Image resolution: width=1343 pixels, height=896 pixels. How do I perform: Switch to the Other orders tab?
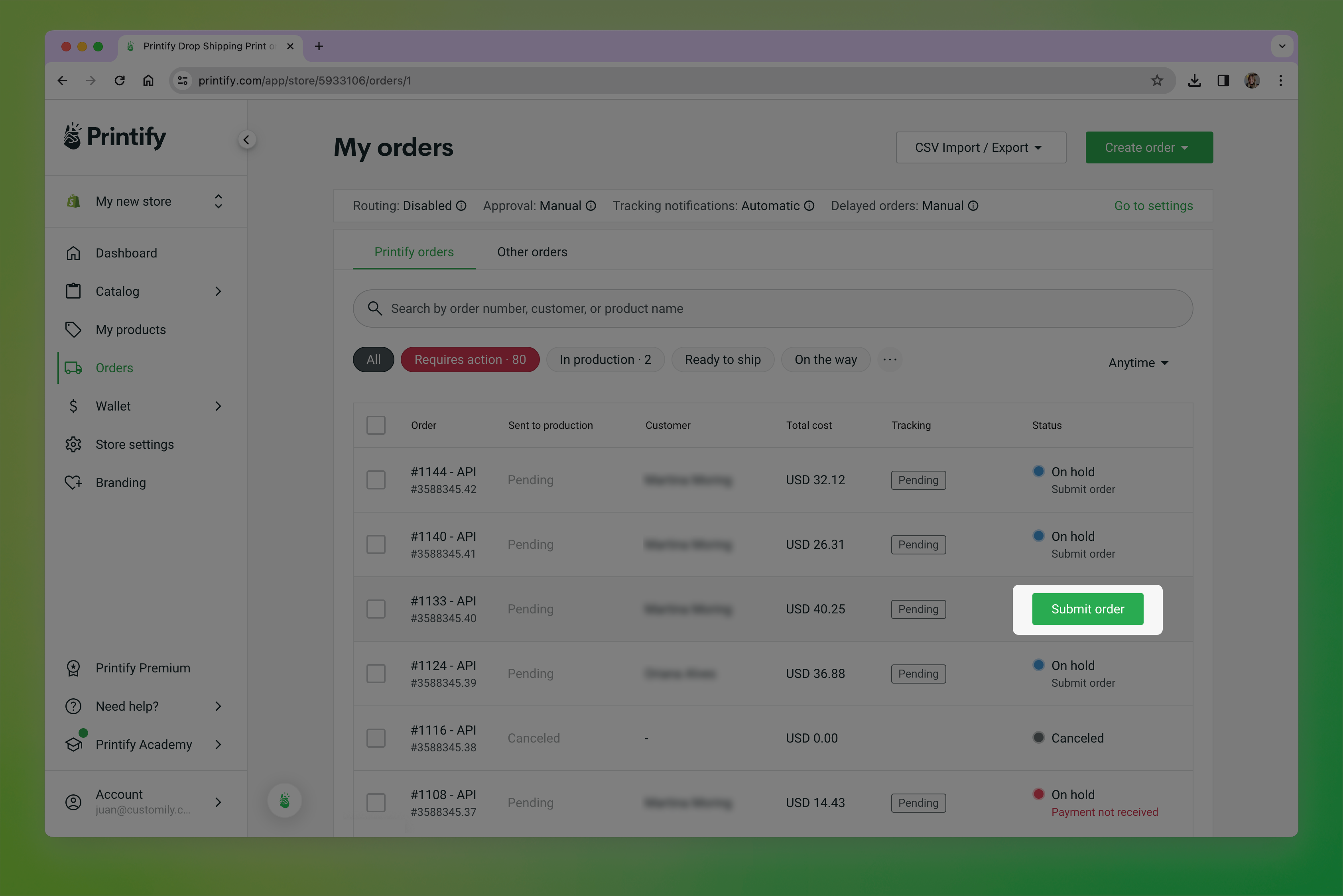click(x=532, y=252)
